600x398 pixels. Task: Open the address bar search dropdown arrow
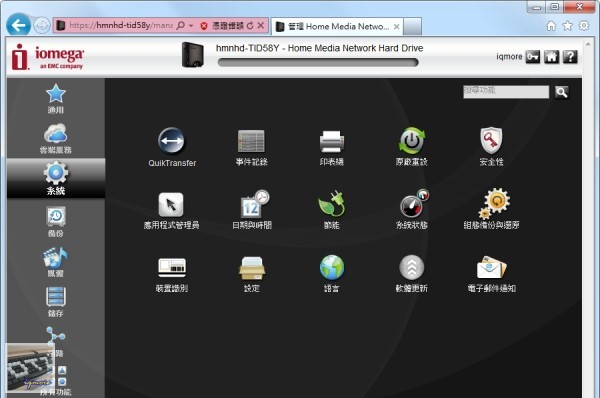click(191, 26)
